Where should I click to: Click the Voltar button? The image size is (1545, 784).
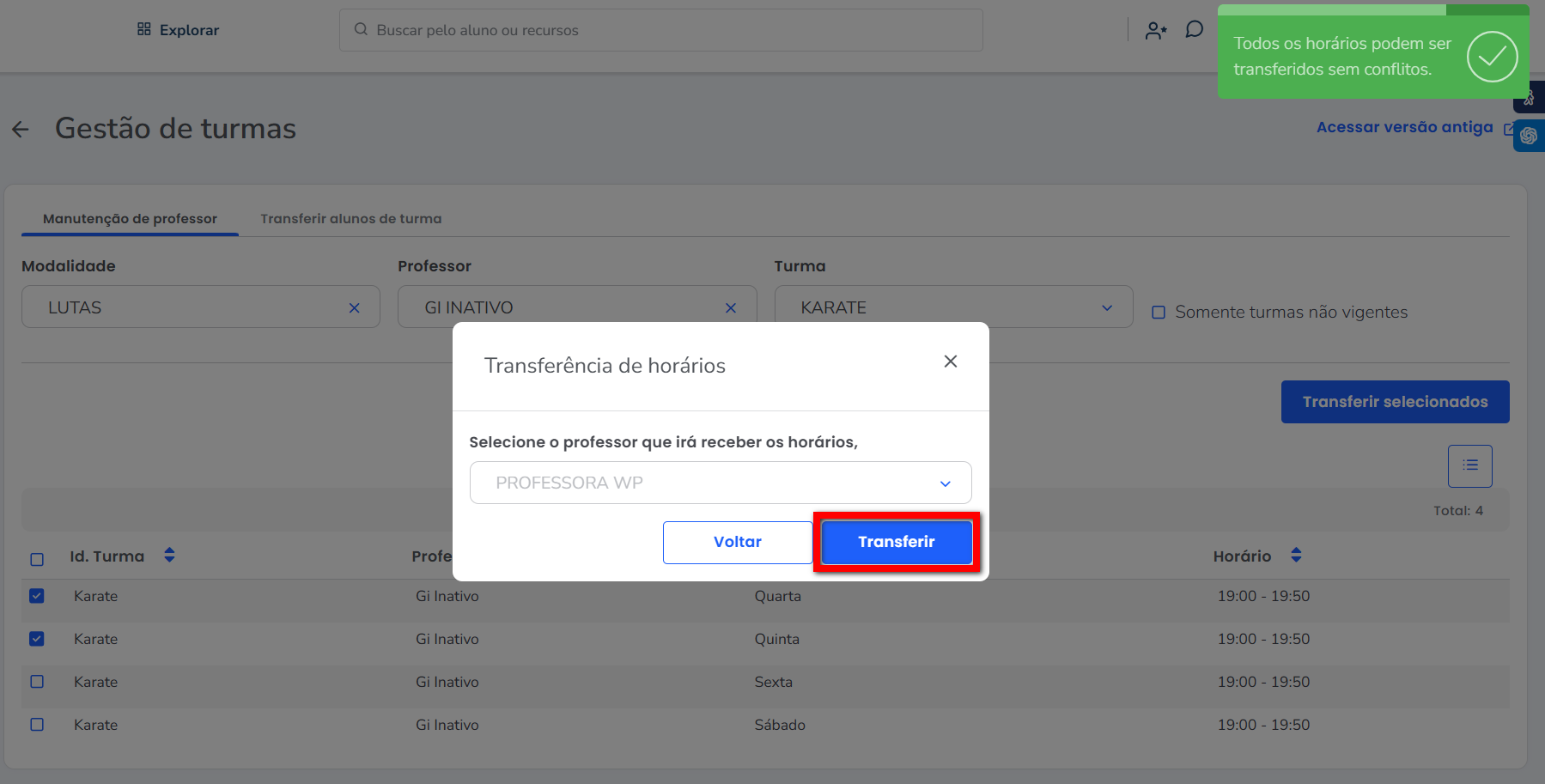point(737,542)
